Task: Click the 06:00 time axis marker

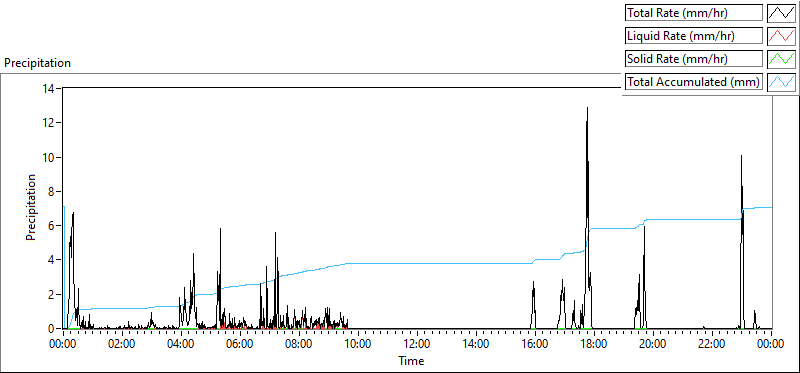Action: click(239, 344)
